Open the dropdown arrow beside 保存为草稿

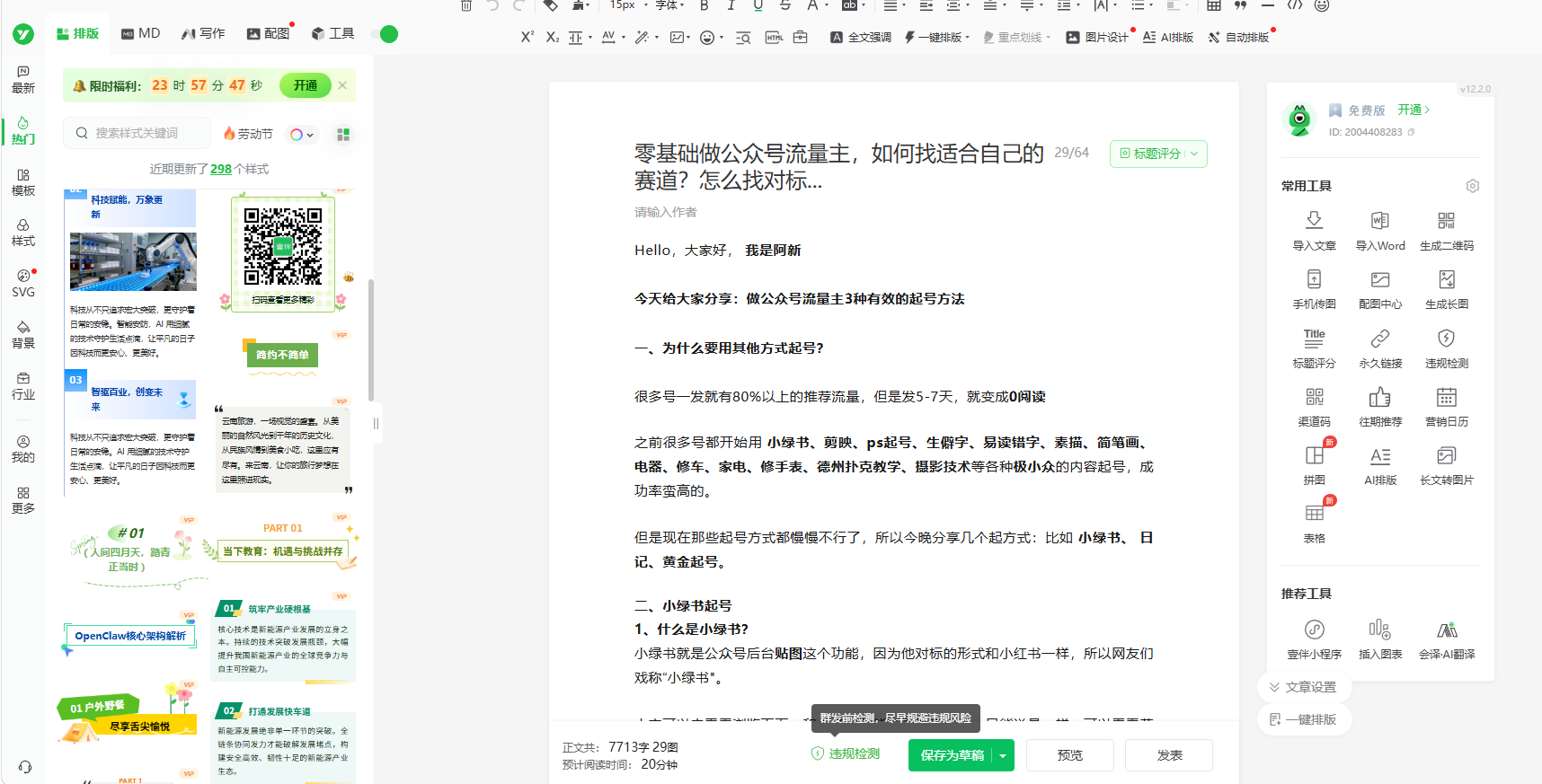coord(1003,755)
